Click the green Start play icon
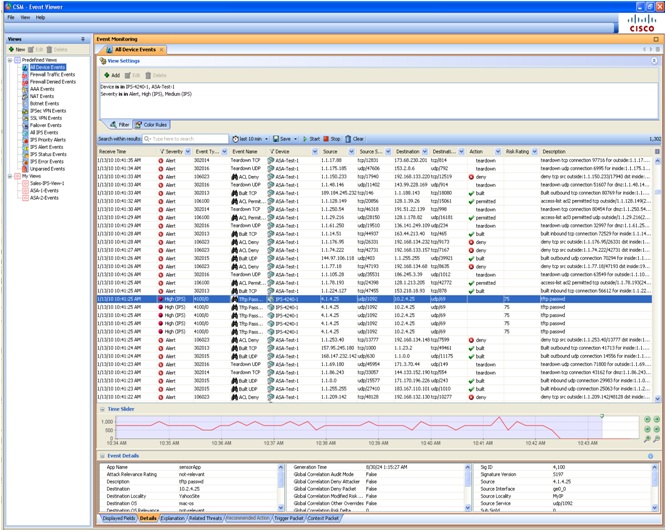Screen dimensions: 666x531 coord(305,139)
